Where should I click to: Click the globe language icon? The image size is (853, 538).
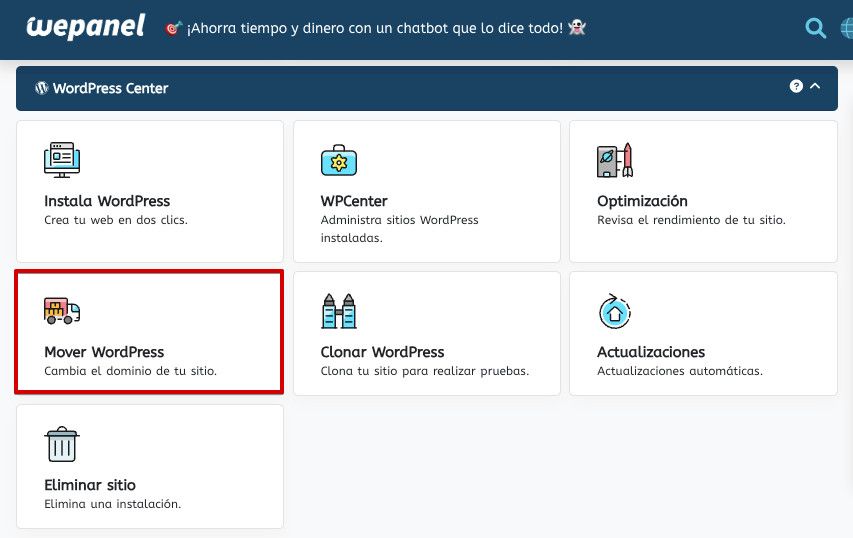(x=847, y=28)
